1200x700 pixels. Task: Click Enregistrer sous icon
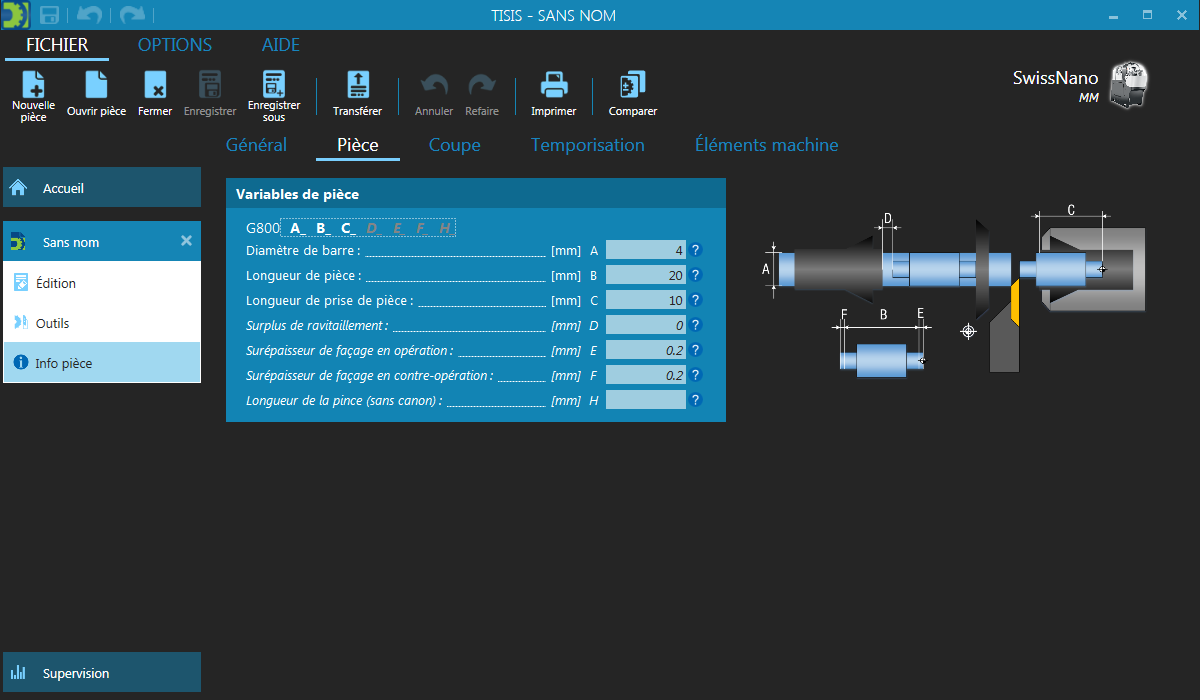[x=274, y=86]
